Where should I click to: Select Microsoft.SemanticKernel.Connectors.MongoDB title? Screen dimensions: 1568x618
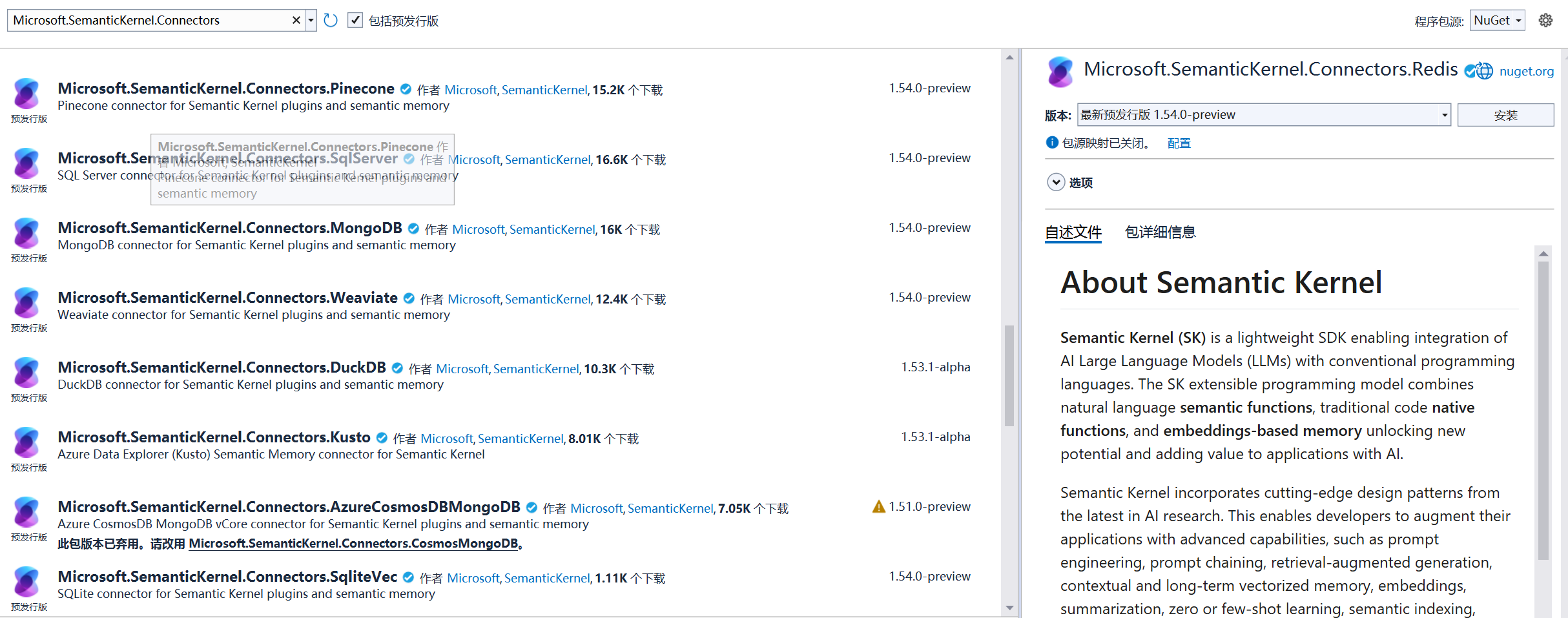(x=230, y=228)
